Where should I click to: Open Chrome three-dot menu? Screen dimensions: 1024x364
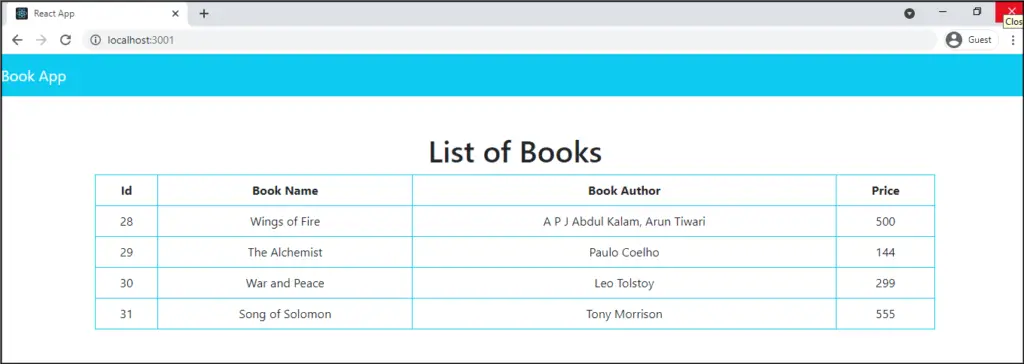coord(1013,40)
